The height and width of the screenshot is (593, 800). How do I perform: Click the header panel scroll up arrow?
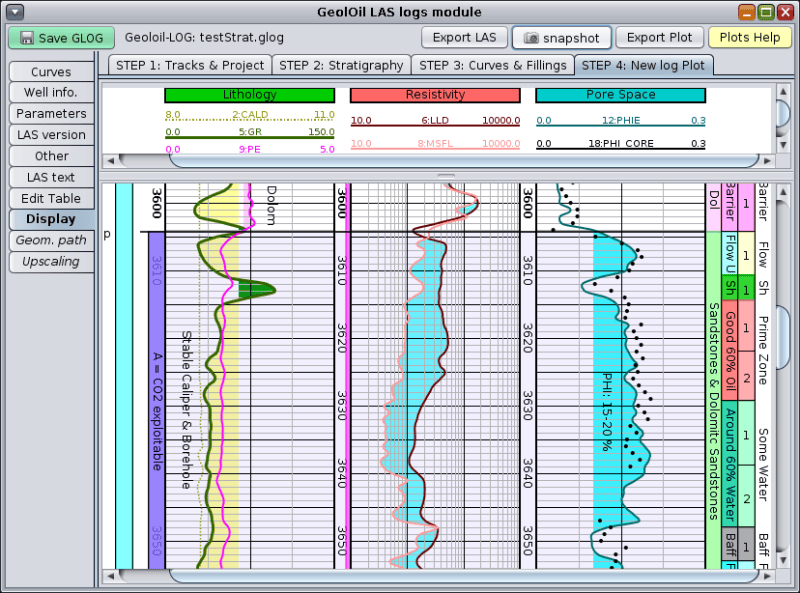[x=783, y=91]
